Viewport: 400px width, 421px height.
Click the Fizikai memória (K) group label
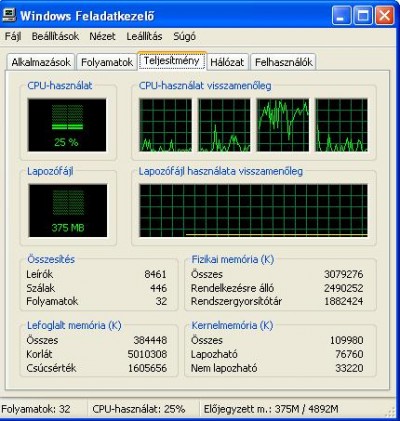(x=232, y=259)
